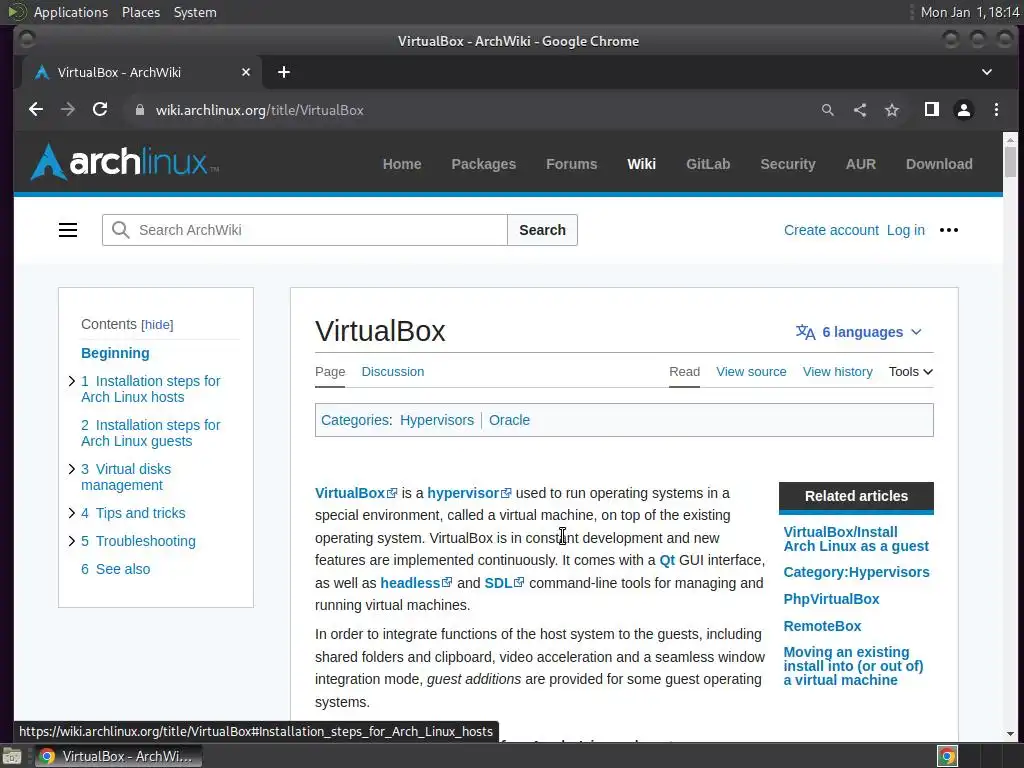Click the Applications menu logo icon
1024x768 pixels.
(x=17, y=12)
